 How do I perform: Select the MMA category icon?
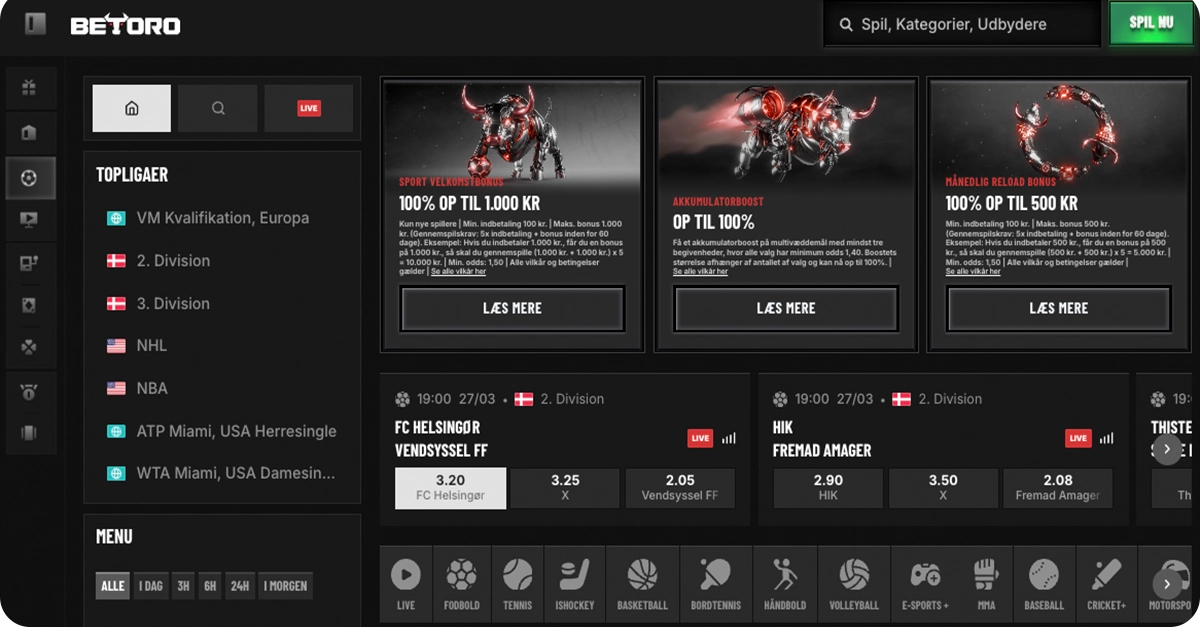(987, 585)
